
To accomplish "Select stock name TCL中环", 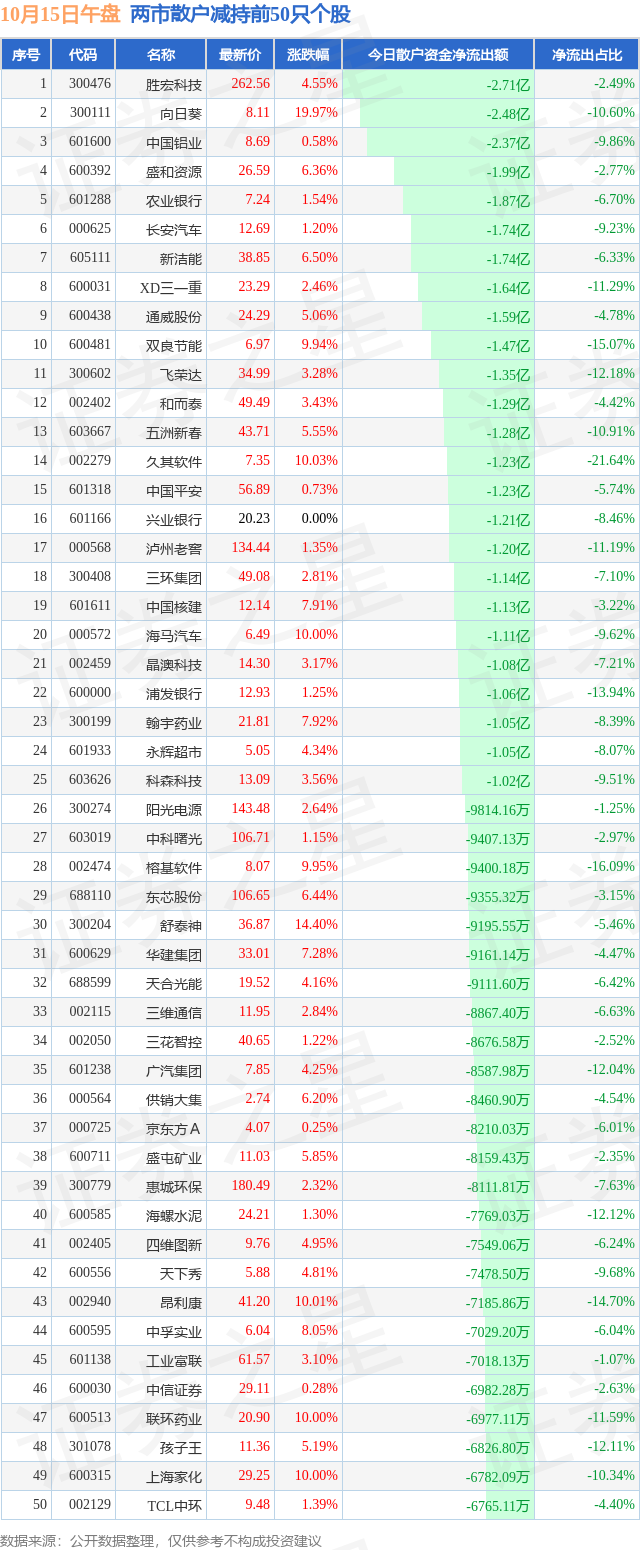I will point(174,1505).
